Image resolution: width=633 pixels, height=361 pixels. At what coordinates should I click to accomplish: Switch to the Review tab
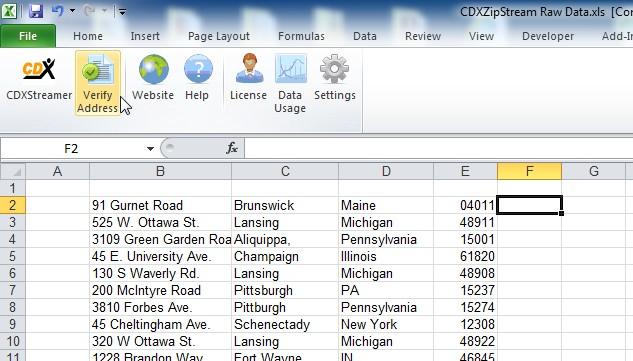423,36
